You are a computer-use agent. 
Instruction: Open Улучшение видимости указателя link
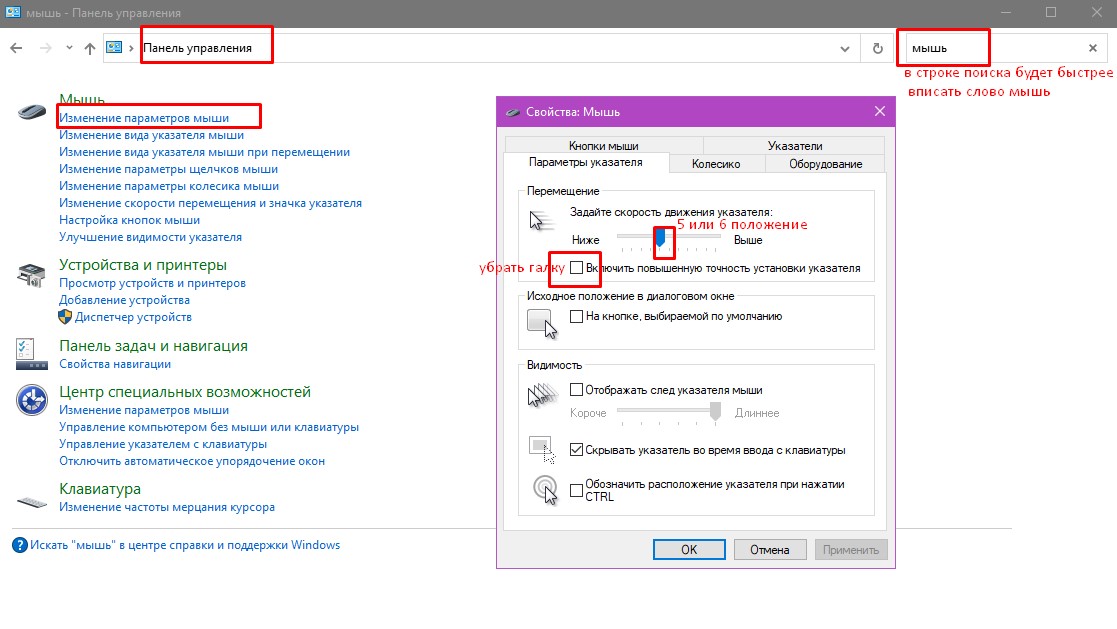click(x=150, y=237)
